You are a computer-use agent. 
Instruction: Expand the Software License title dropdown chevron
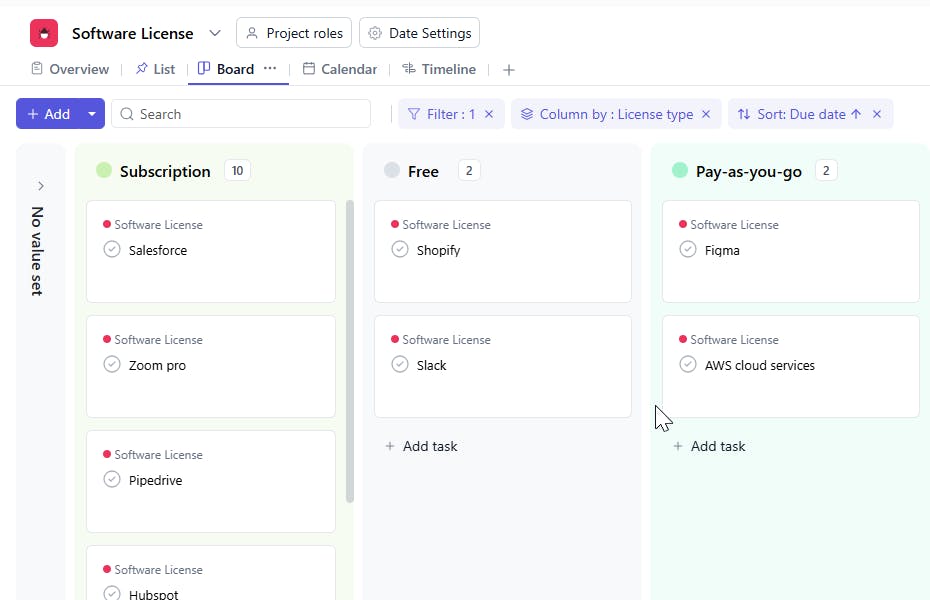214,33
